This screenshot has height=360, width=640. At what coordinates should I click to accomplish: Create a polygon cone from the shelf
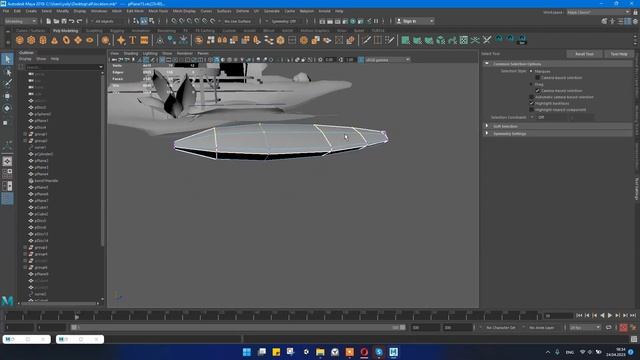(55, 40)
